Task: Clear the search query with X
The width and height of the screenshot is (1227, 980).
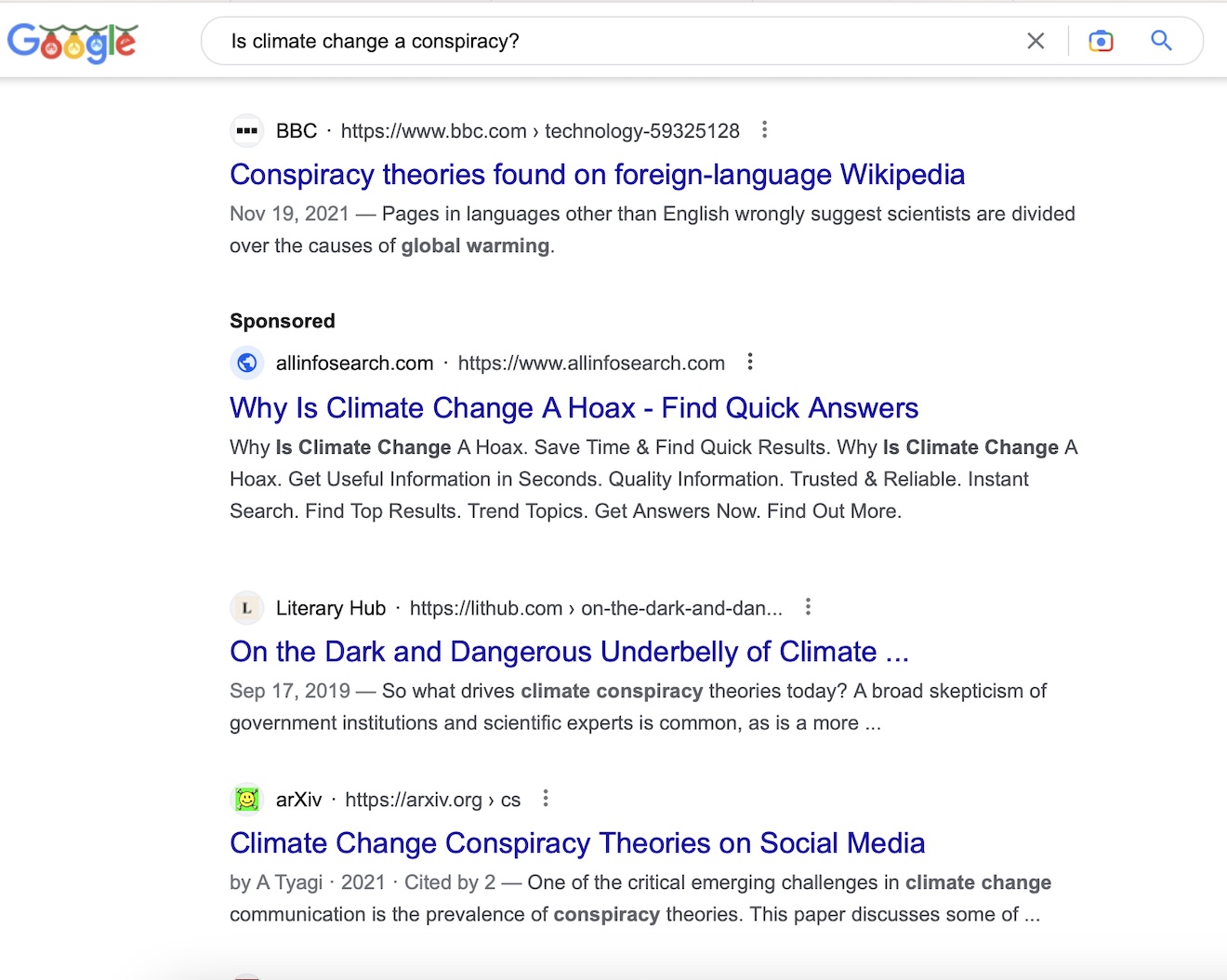Action: pos(1036,41)
